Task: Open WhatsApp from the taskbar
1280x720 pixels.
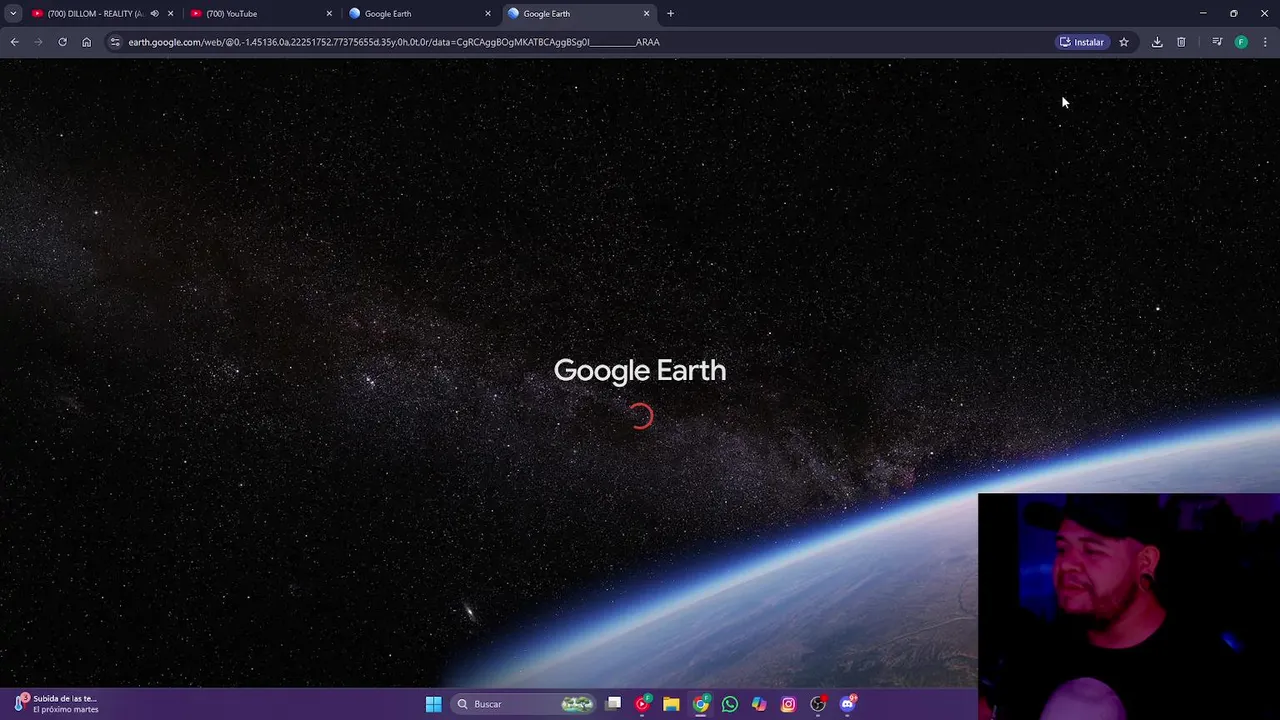Action: (730, 704)
